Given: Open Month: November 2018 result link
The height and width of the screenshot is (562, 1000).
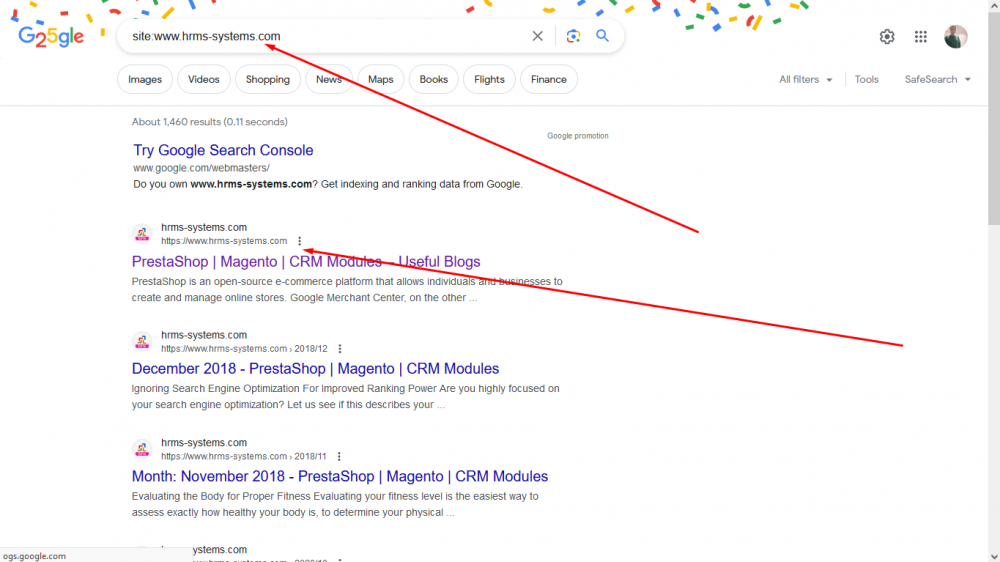Looking at the screenshot, I should click(340, 477).
